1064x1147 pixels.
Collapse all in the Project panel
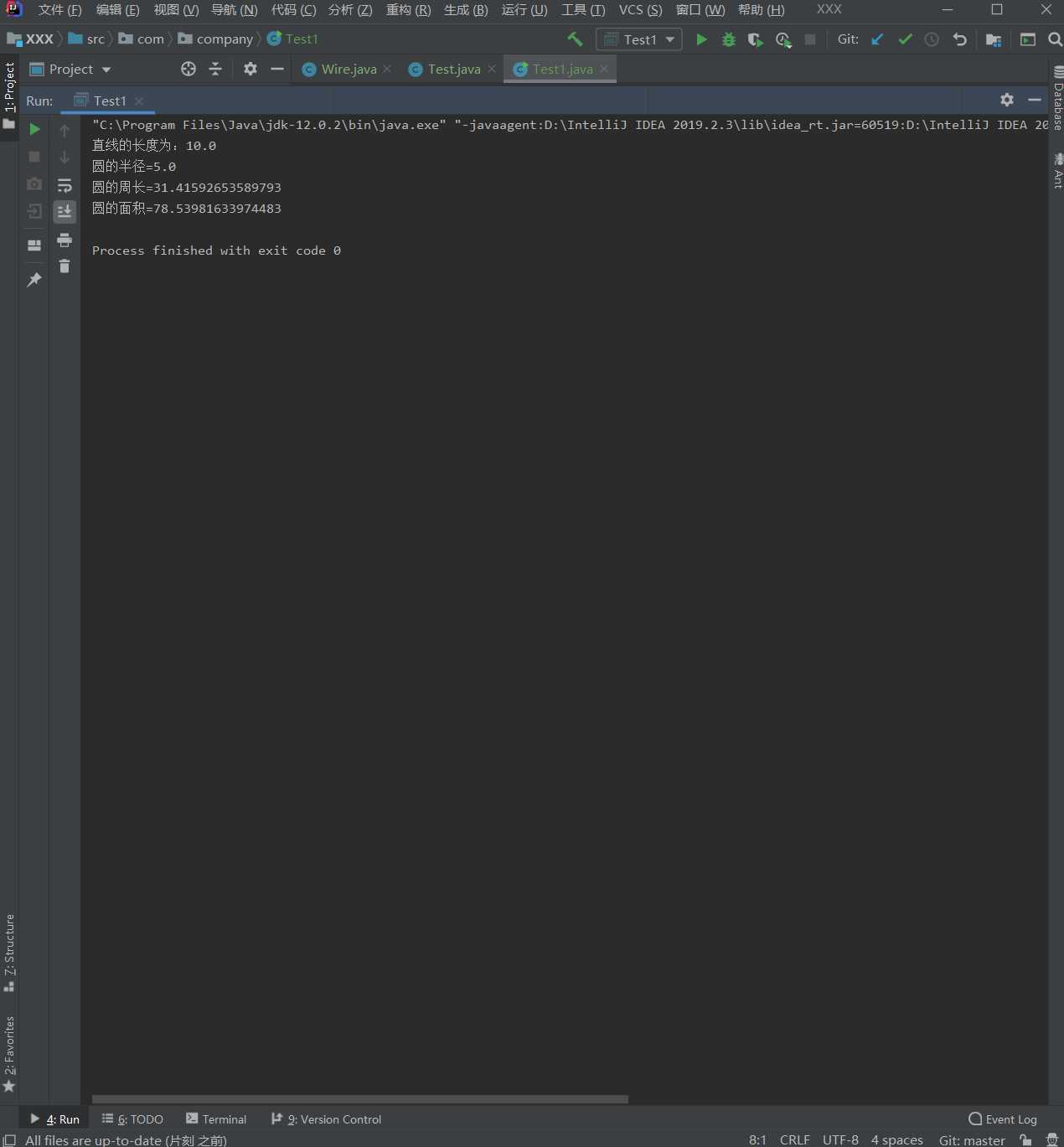click(x=215, y=70)
